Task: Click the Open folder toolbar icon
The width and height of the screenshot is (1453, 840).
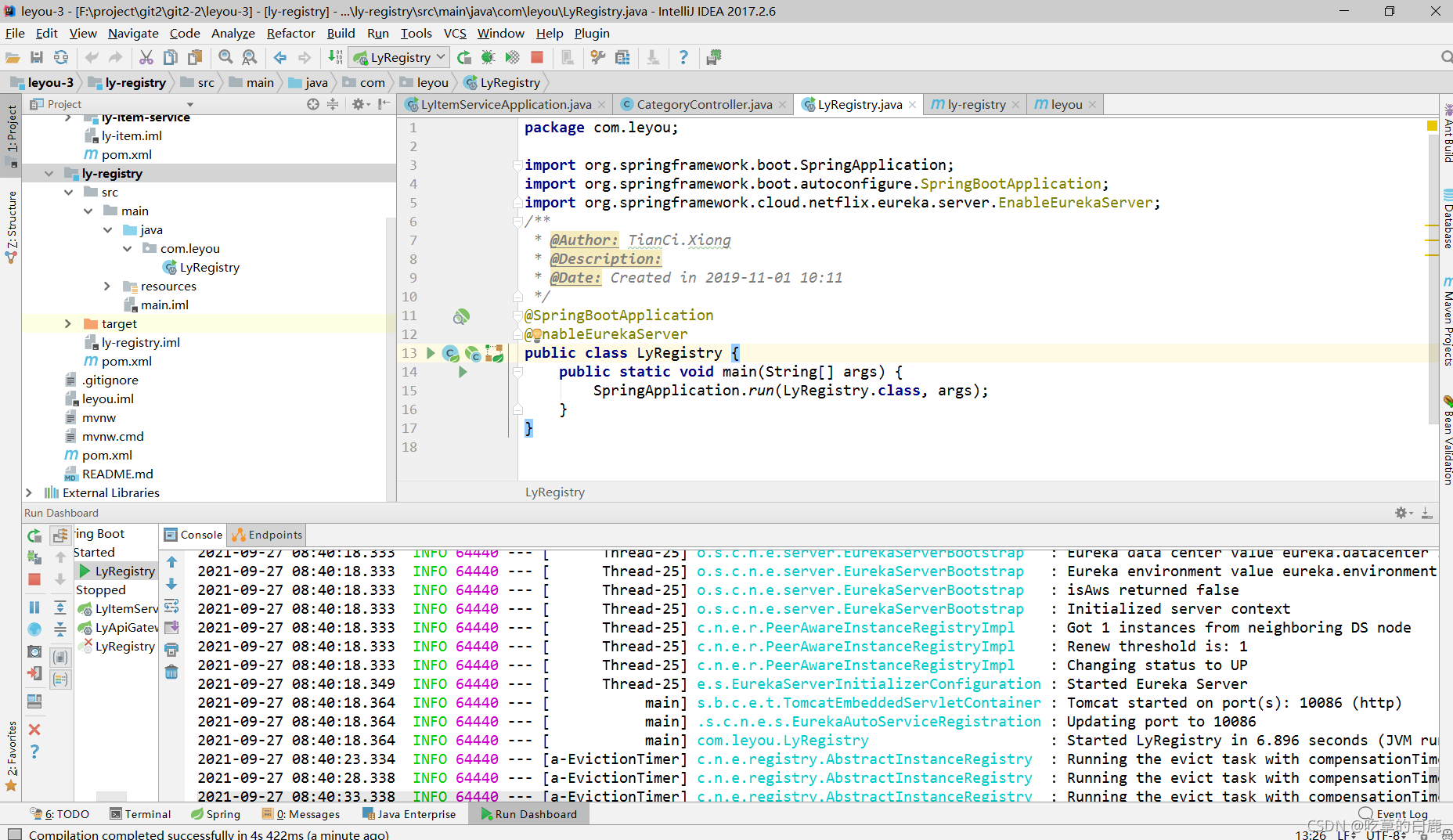Action: pyautogui.click(x=13, y=57)
